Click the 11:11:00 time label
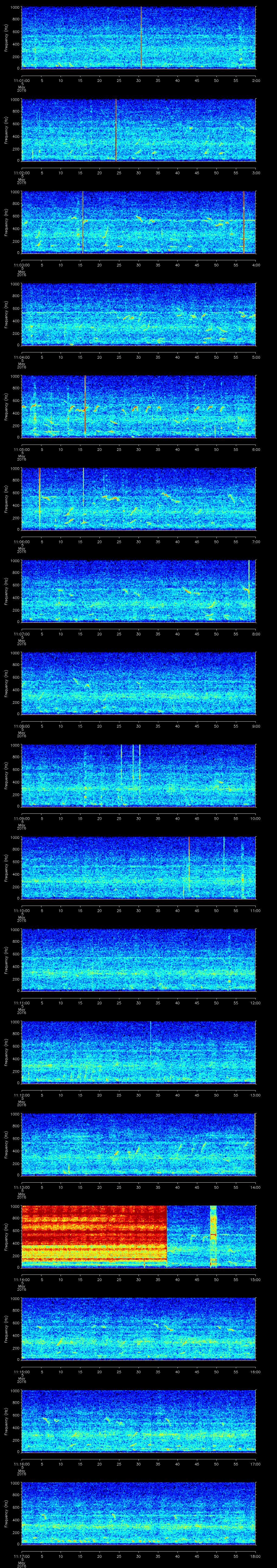Screen dimensions: 277x1568 (x=21, y=1003)
